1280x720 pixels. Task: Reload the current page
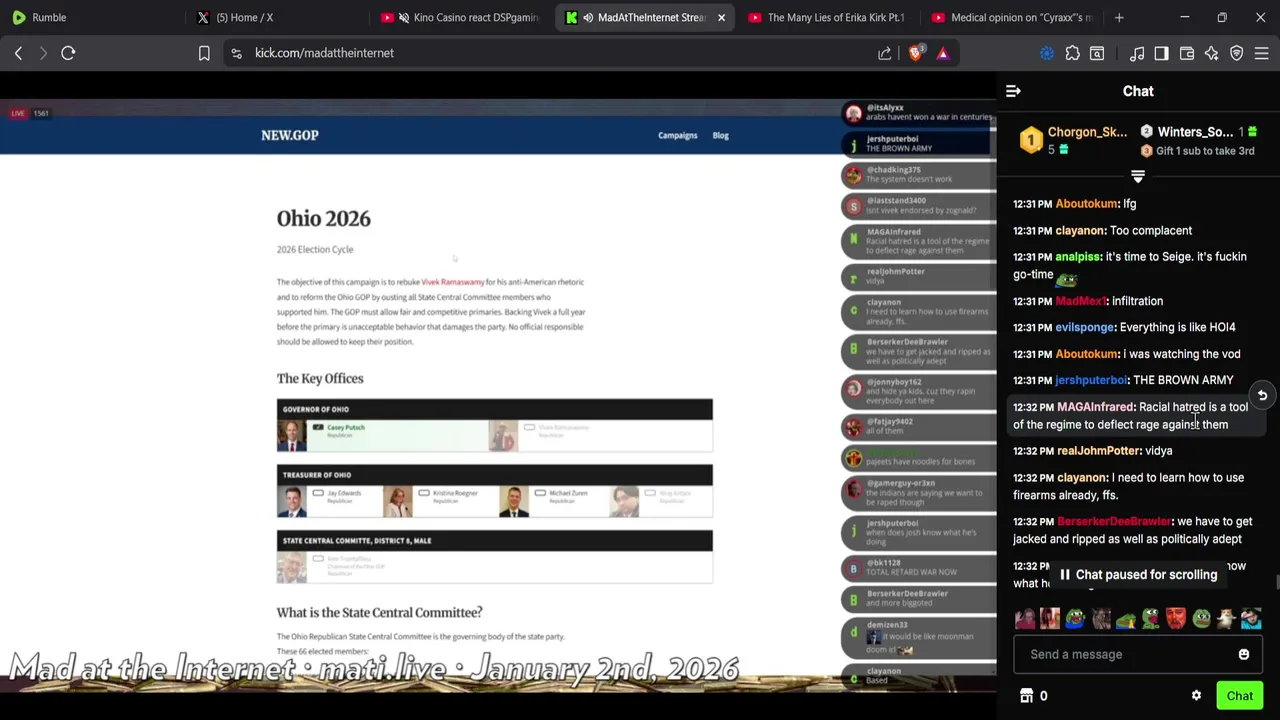(68, 53)
